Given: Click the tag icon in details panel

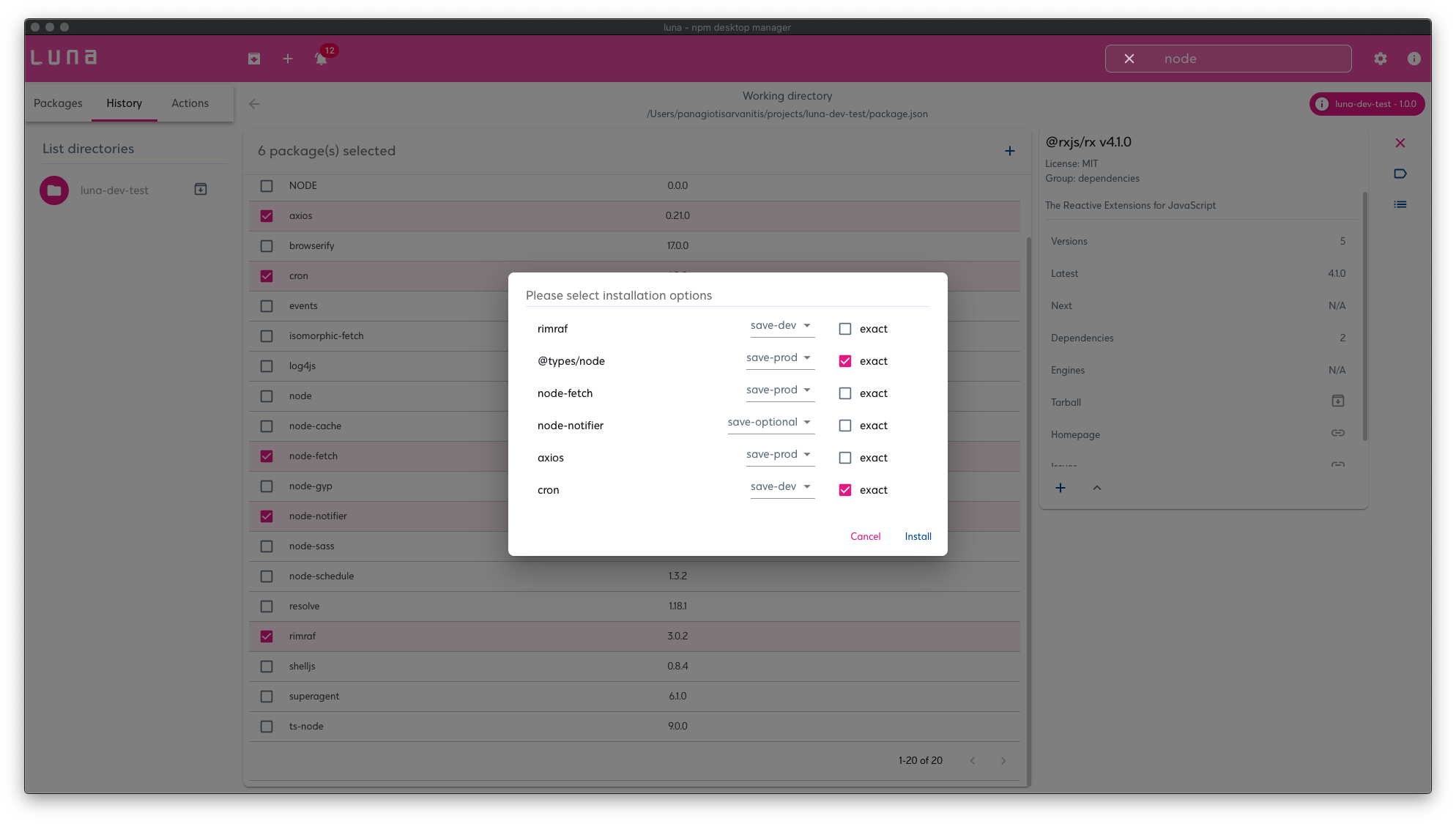Looking at the screenshot, I should [x=1400, y=174].
